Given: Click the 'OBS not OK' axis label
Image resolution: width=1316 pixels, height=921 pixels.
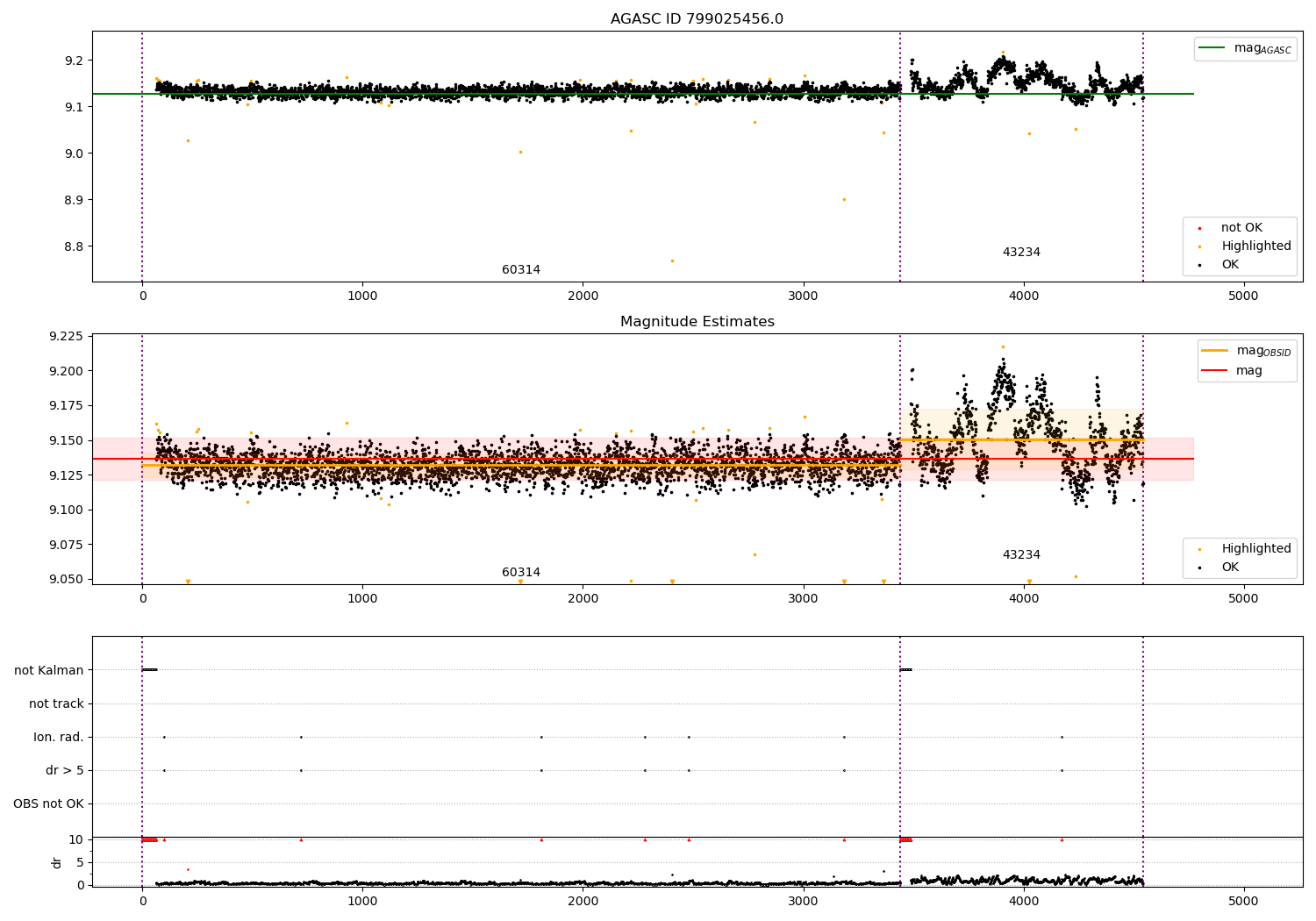Looking at the screenshot, I should [x=49, y=804].
